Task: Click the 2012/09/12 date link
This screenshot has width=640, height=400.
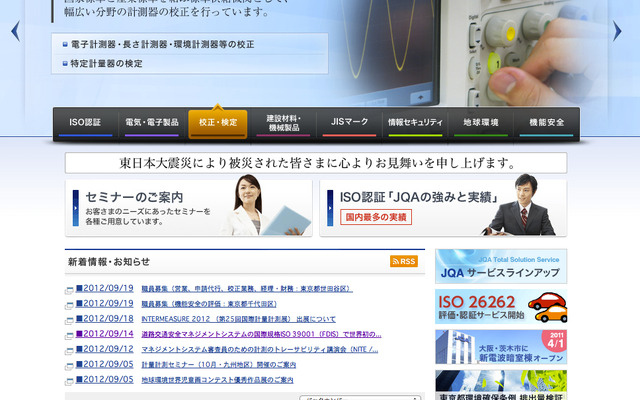Action: coord(104,349)
